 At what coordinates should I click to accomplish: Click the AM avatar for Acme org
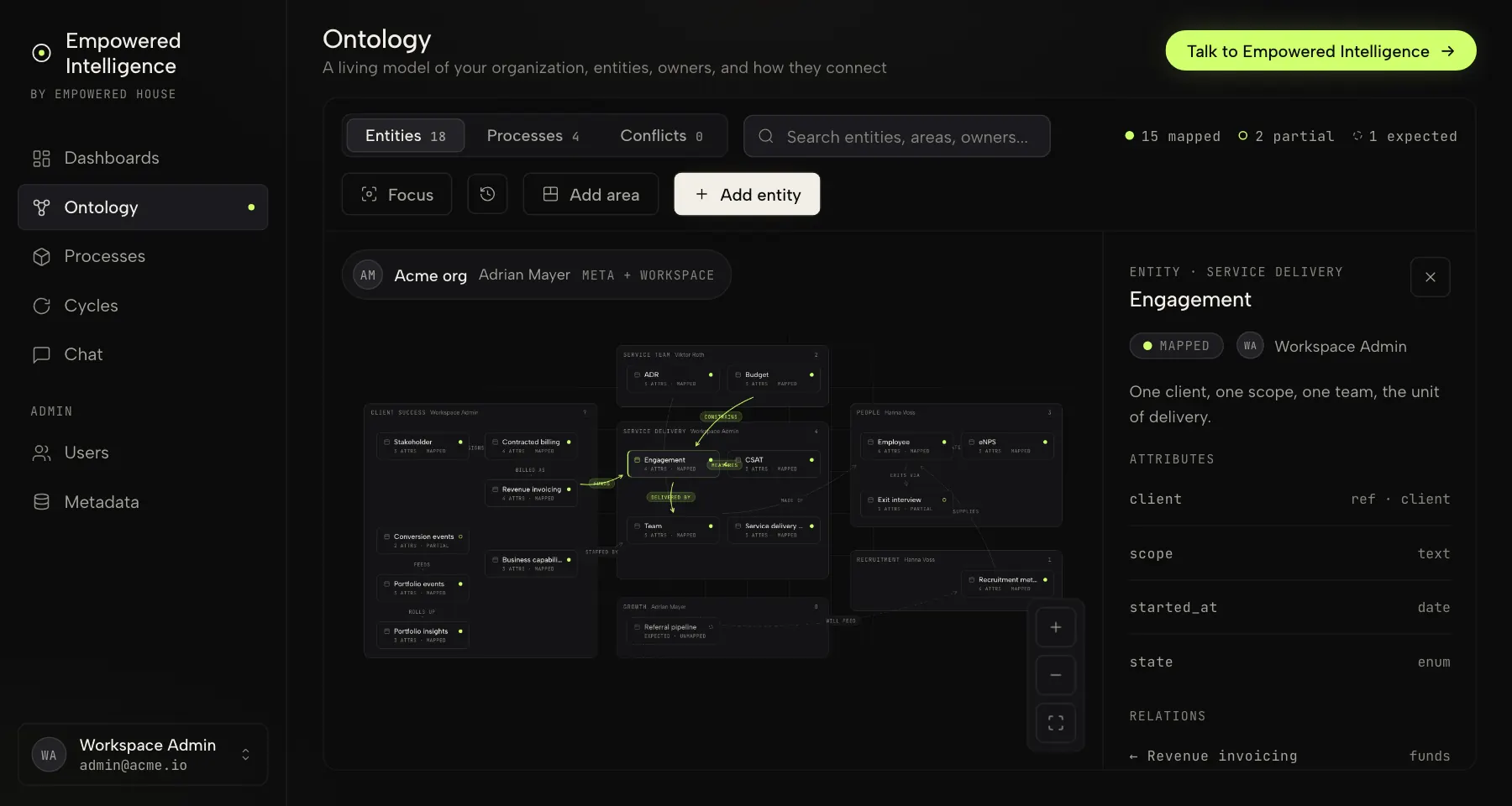[x=368, y=275]
